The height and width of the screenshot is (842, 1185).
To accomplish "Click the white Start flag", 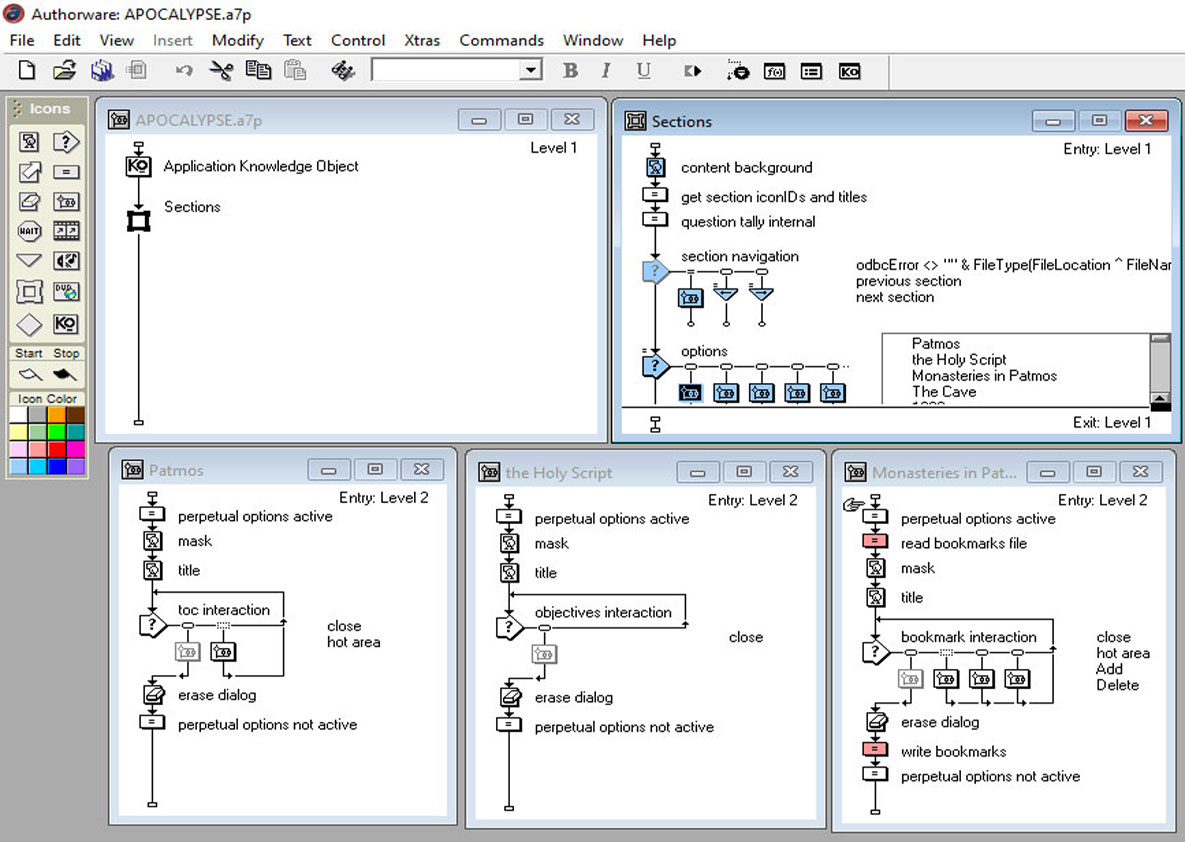I will (29, 373).
